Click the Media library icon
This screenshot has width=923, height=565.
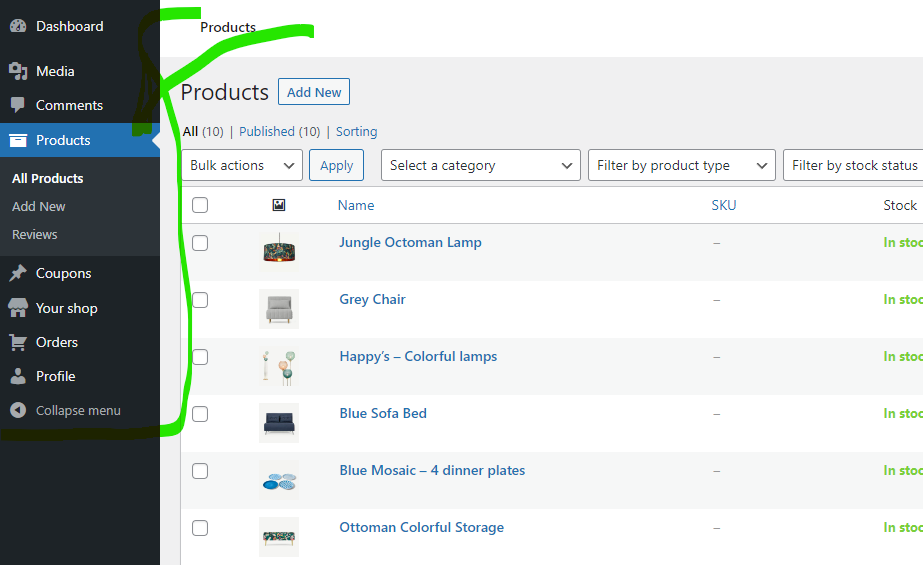pyautogui.click(x=18, y=71)
